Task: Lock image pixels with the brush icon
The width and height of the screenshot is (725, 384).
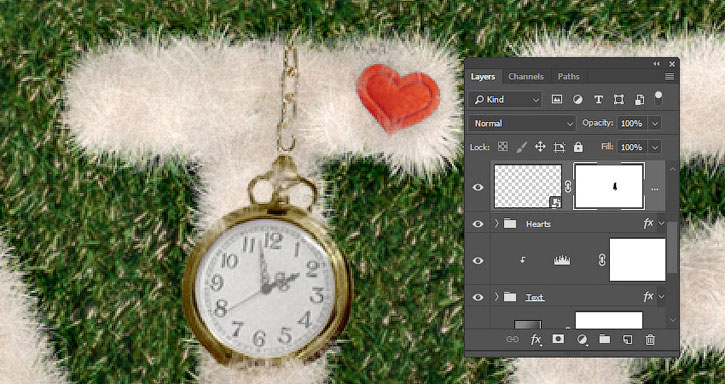Action: click(521, 147)
